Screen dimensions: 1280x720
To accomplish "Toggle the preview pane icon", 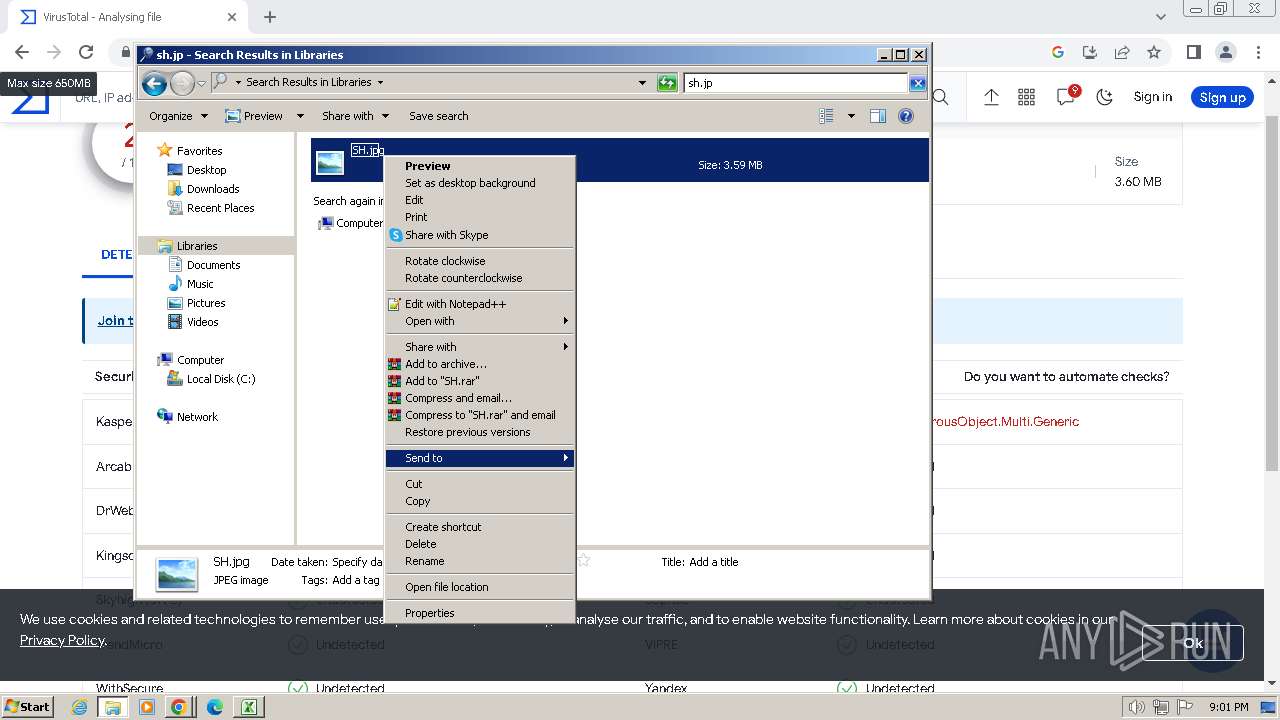I will point(878,116).
